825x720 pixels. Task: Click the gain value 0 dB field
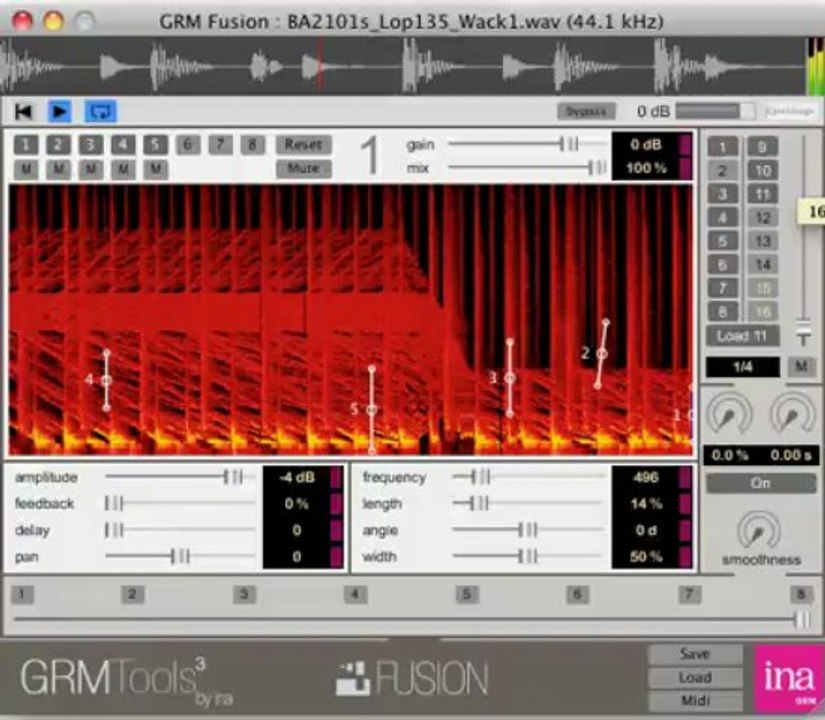point(646,144)
